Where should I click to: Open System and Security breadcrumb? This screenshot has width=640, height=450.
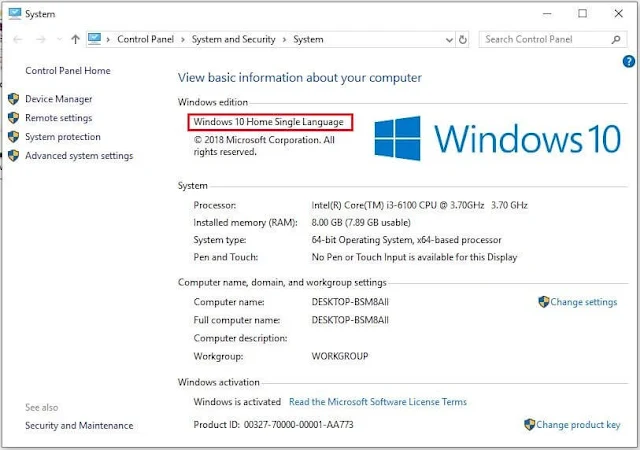tap(233, 39)
